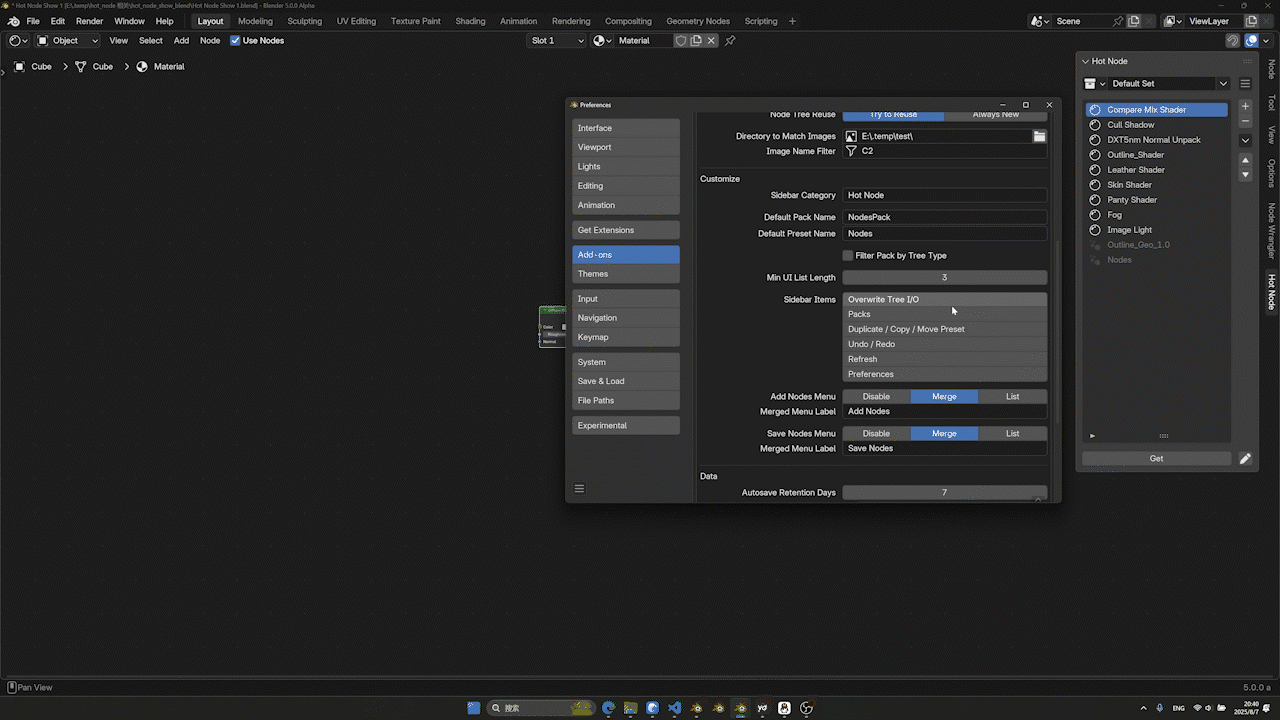Toggle the Use Nodes checkbox

tap(235, 41)
